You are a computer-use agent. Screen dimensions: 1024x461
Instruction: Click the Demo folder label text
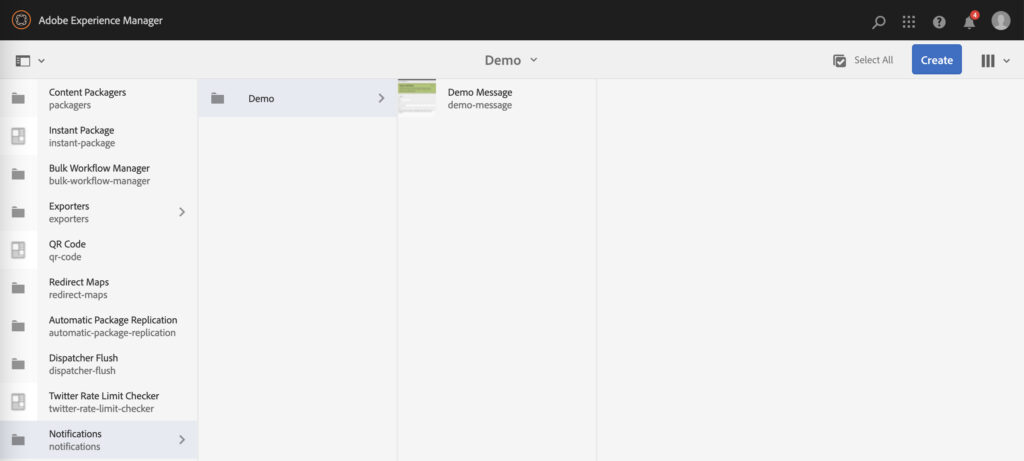(261, 99)
